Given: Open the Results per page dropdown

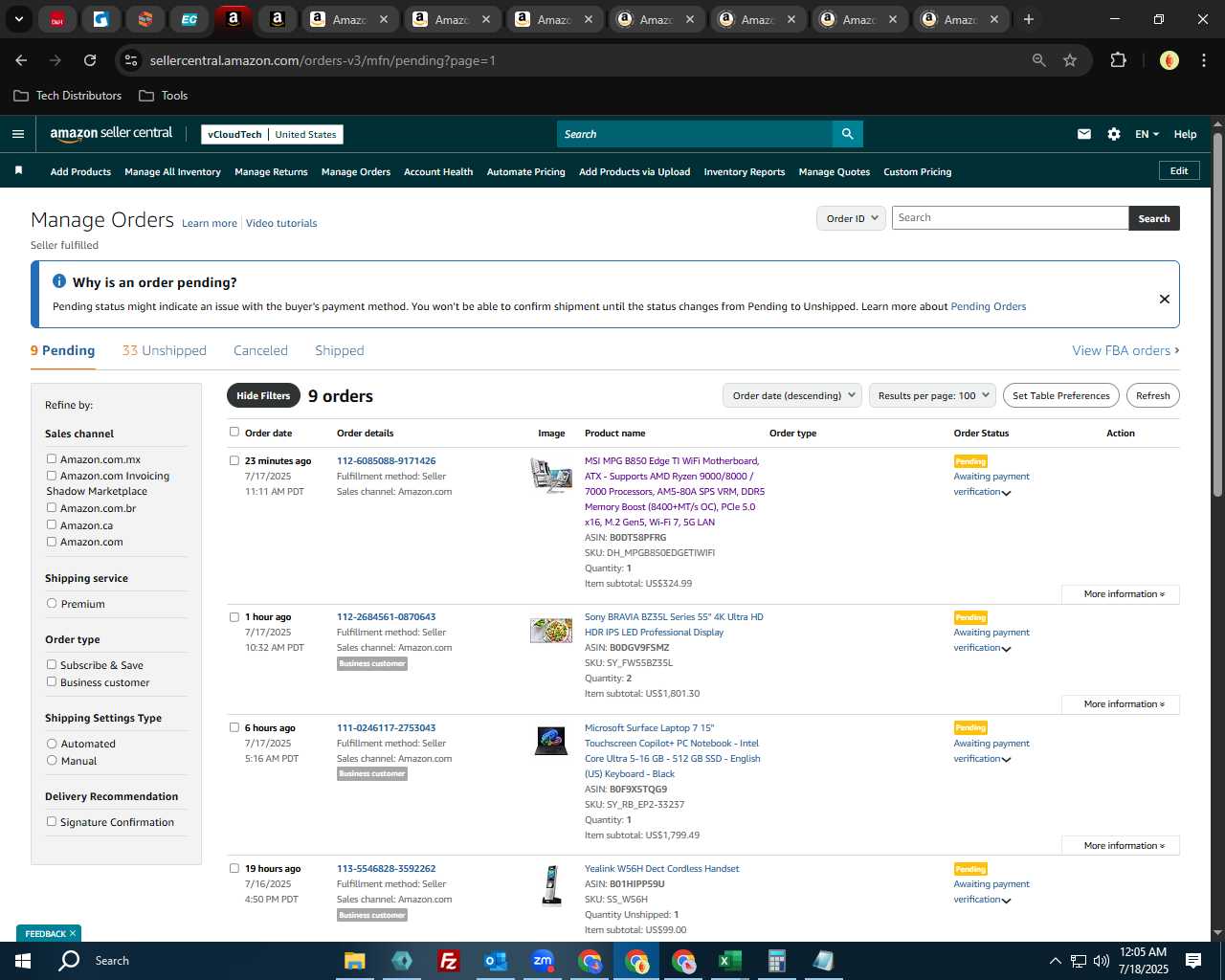Looking at the screenshot, I should [932, 395].
